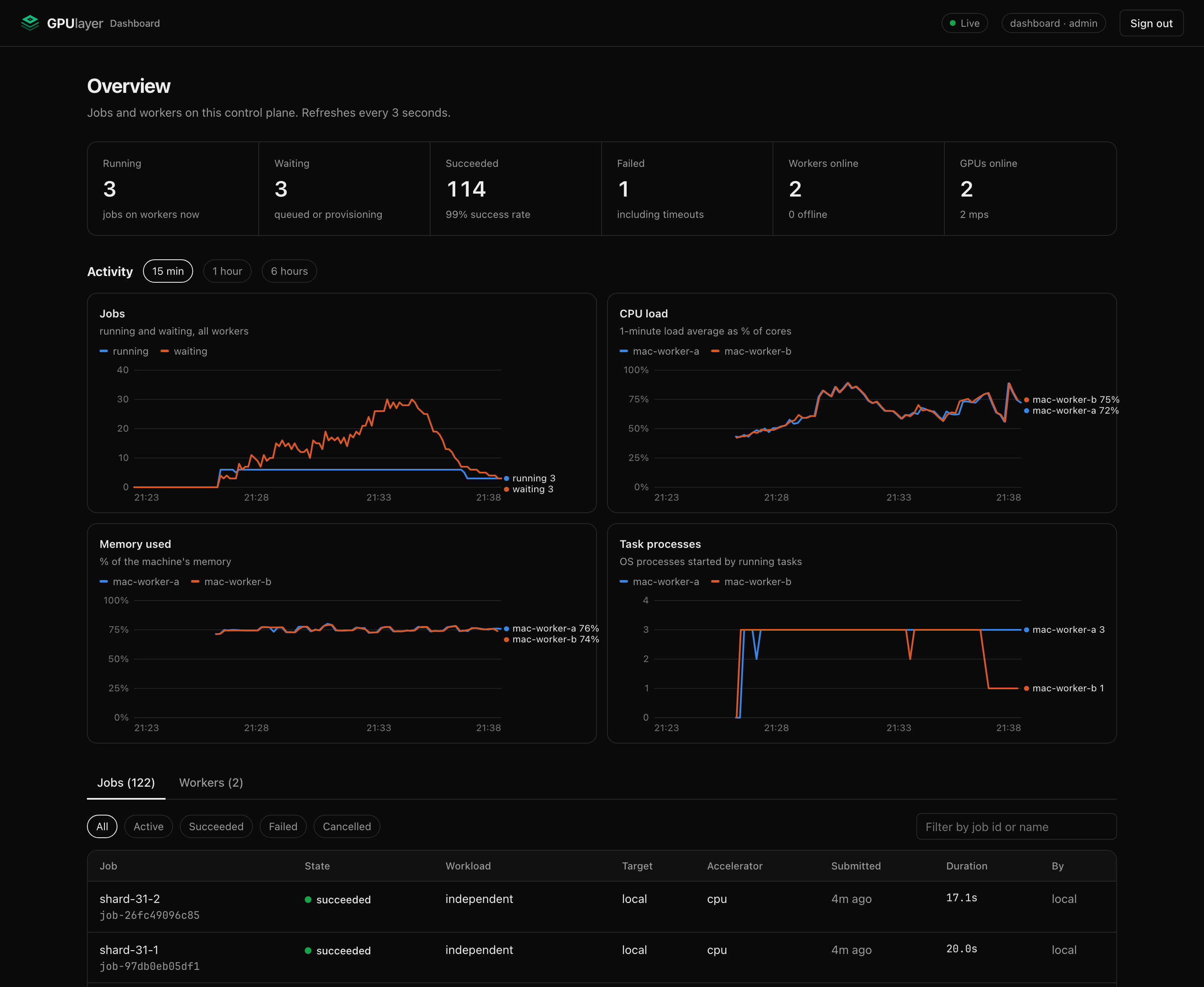Click the Live status pill
The width and height of the screenshot is (1204, 987).
point(965,23)
